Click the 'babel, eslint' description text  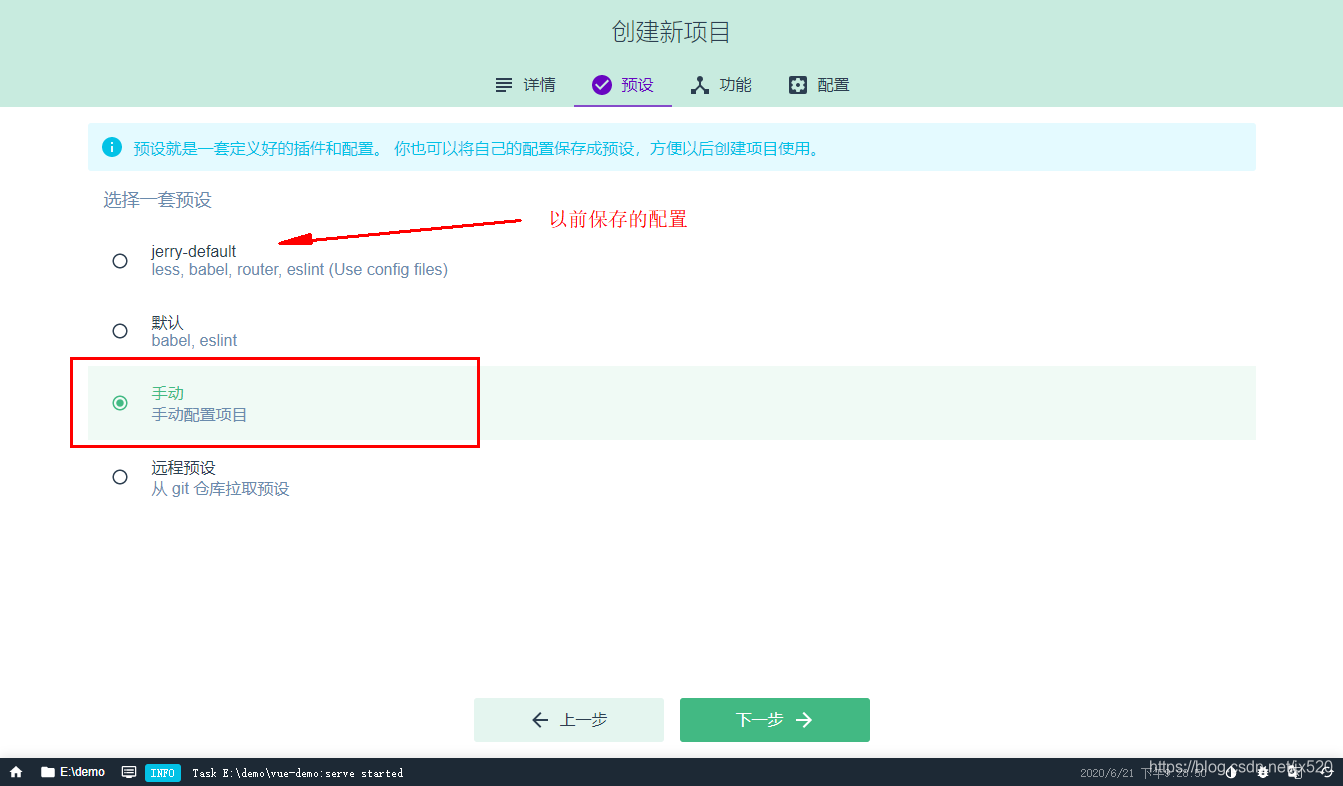[194, 341]
